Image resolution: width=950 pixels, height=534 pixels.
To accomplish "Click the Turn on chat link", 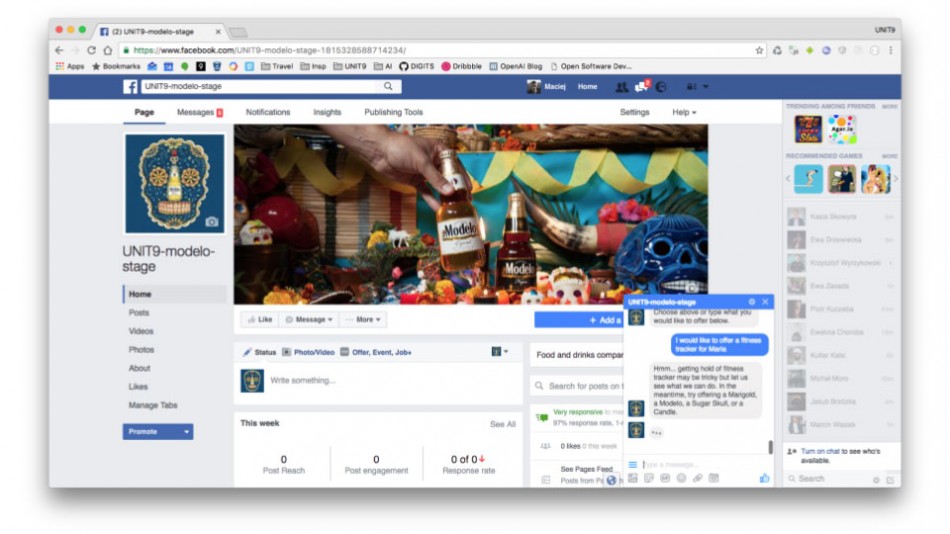I will pyautogui.click(x=820, y=452).
